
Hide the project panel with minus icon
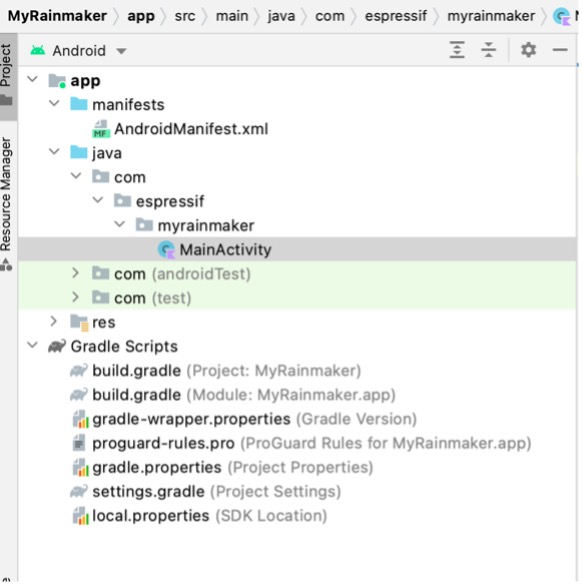pyautogui.click(x=560, y=50)
